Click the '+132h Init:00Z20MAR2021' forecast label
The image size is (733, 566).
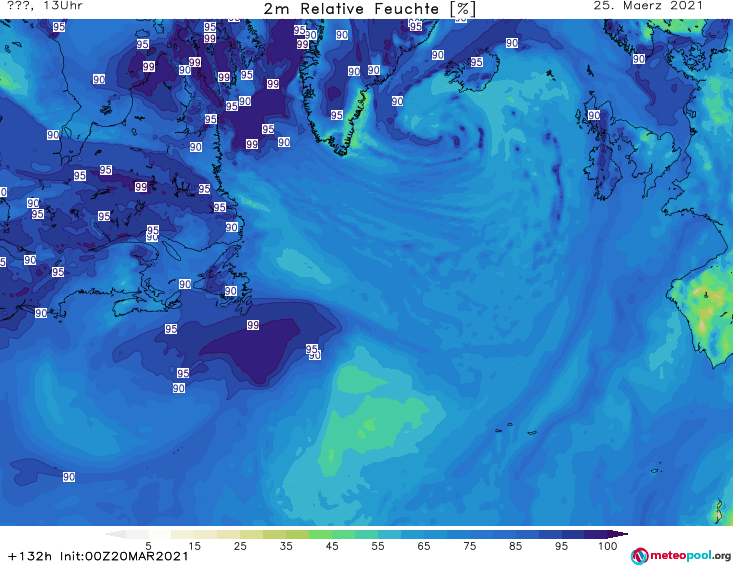coord(98,556)
